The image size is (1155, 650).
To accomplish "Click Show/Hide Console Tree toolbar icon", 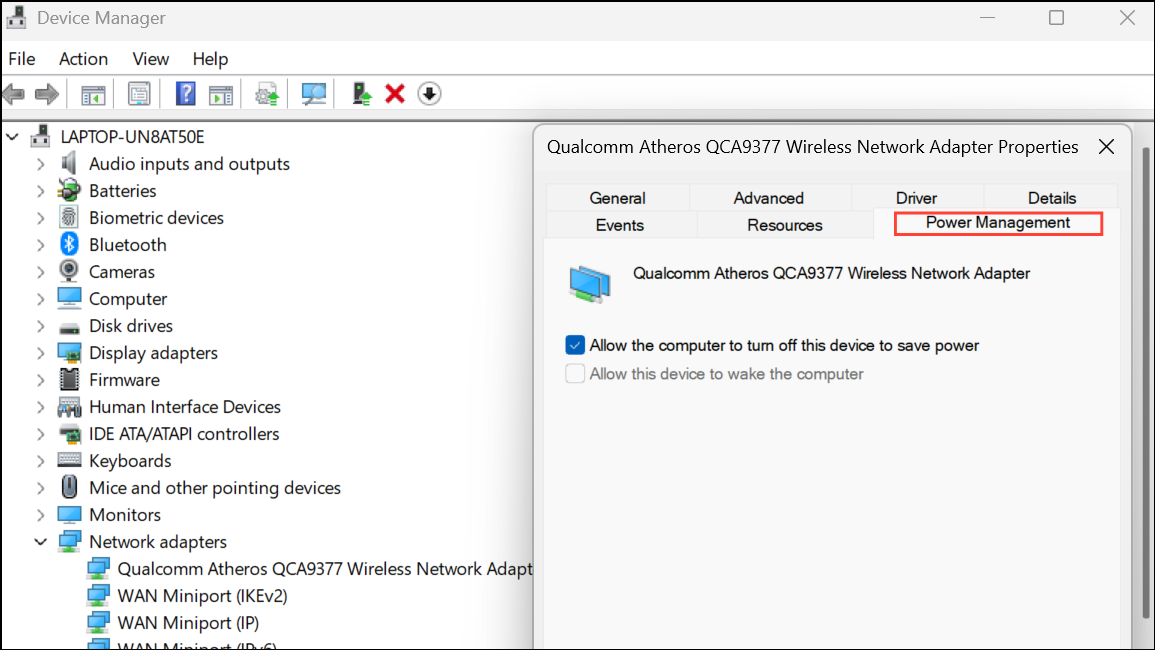I will click(93, 94).
